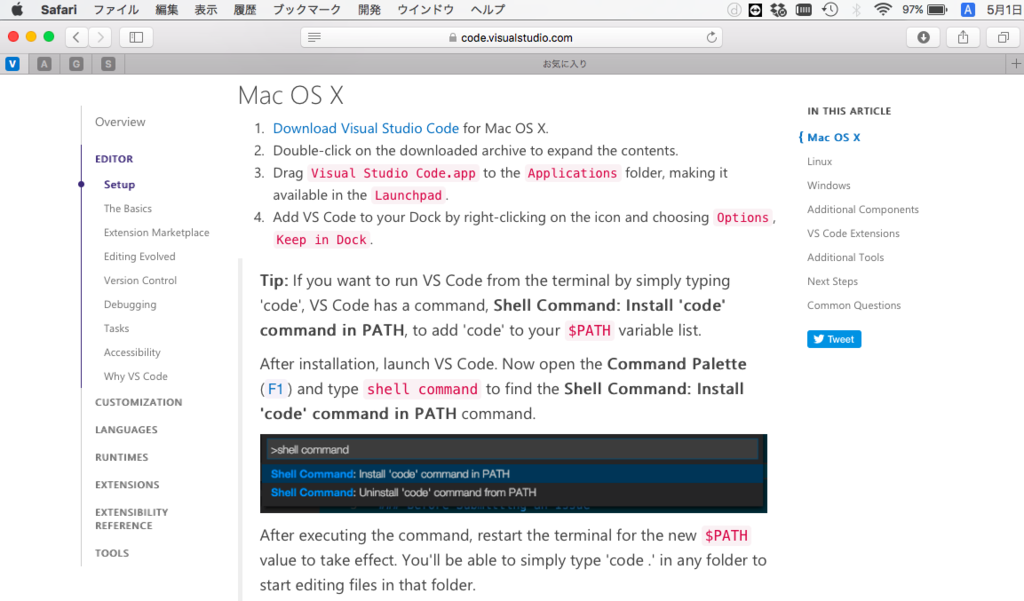Open the Share sheet in the toolbar

pyautogui.click(x=963, y=37)
